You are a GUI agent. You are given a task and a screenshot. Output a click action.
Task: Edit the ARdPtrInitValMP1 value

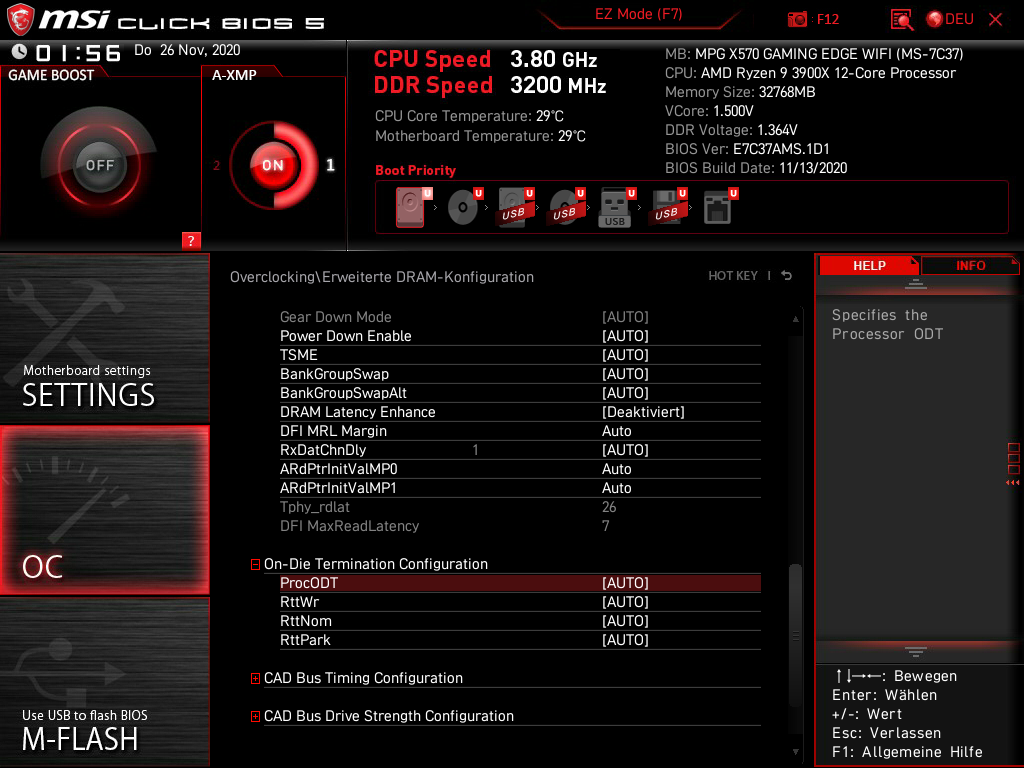click(x=616, y=487)
